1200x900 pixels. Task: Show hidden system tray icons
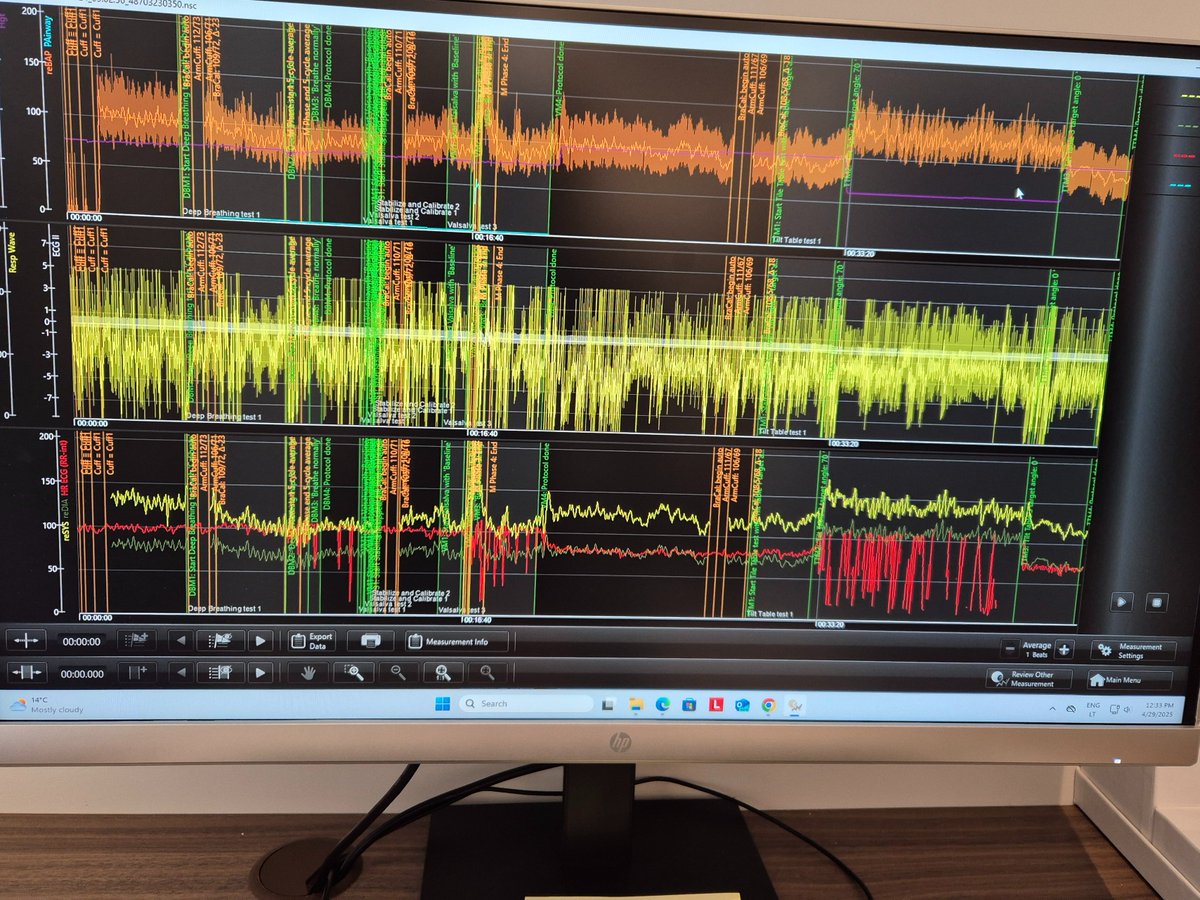coord(1052,708)
